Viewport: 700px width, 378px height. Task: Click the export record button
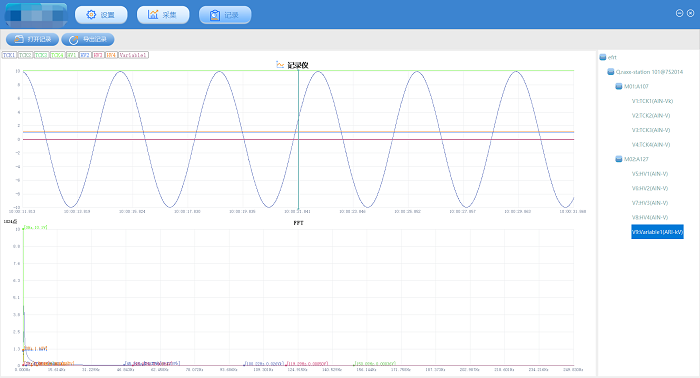click(x=88, y=39)
